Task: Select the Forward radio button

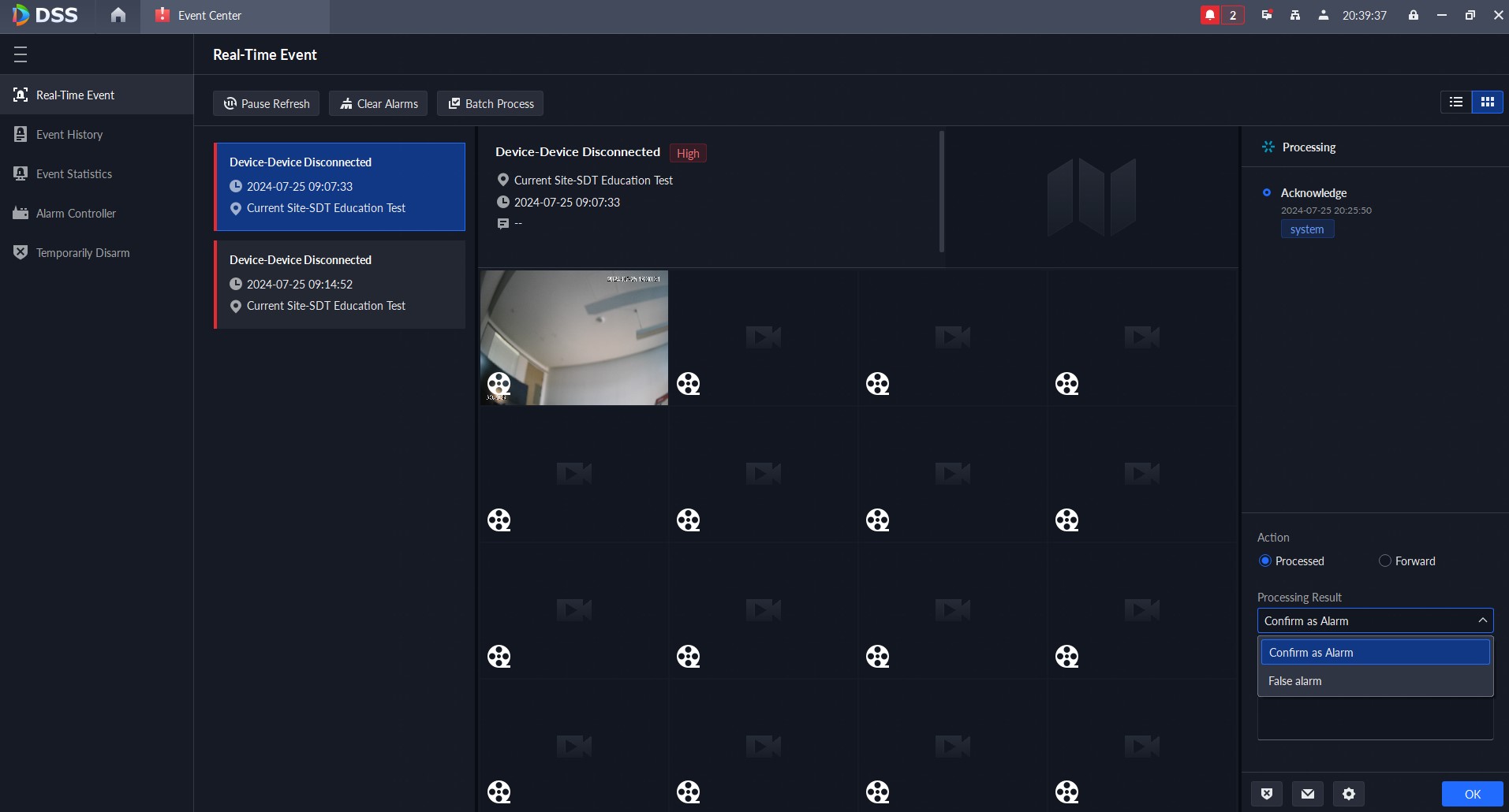Action: tap(1385, 561)
